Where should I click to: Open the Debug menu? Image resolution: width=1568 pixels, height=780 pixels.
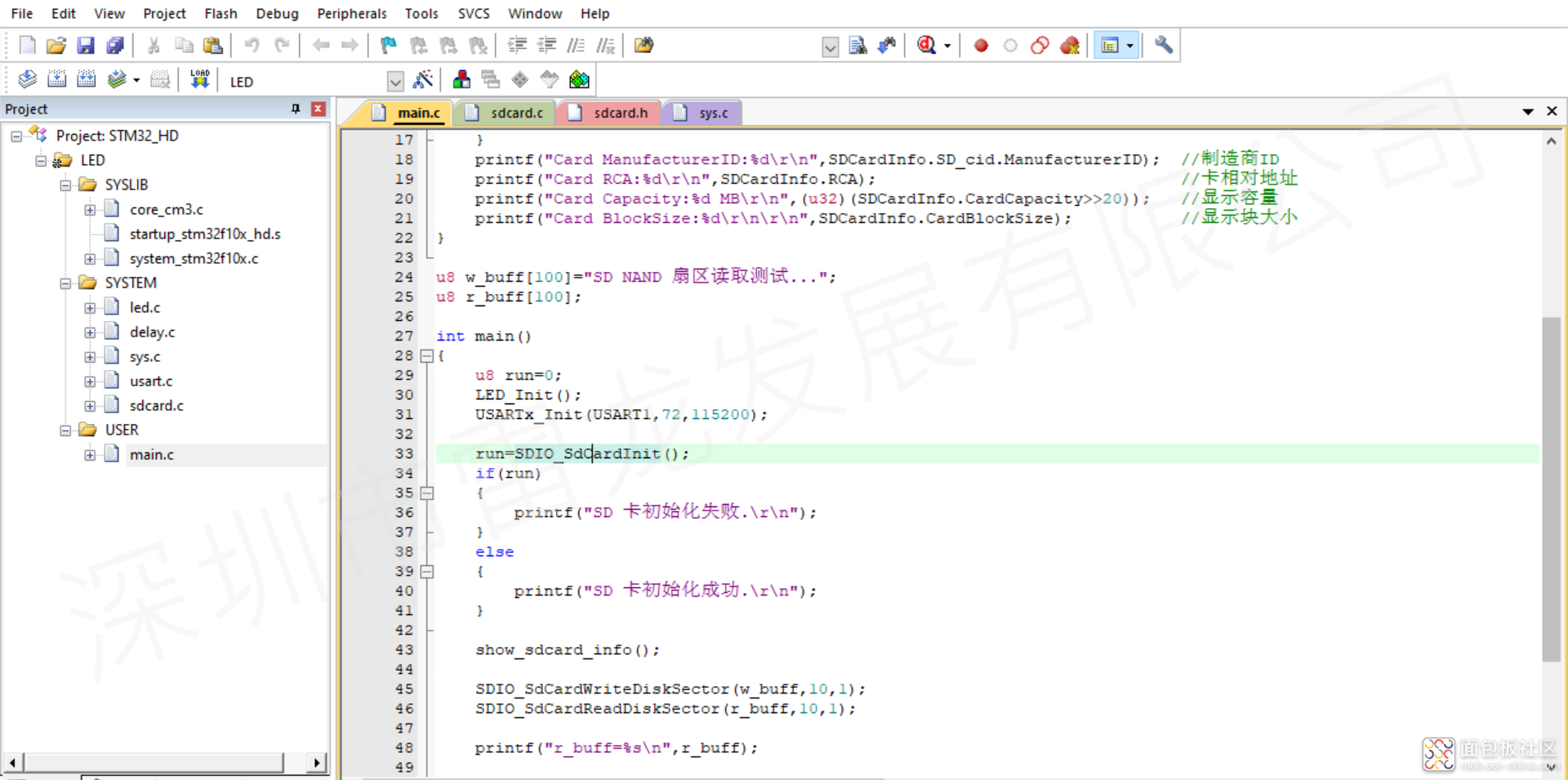(x=277, y=13)
